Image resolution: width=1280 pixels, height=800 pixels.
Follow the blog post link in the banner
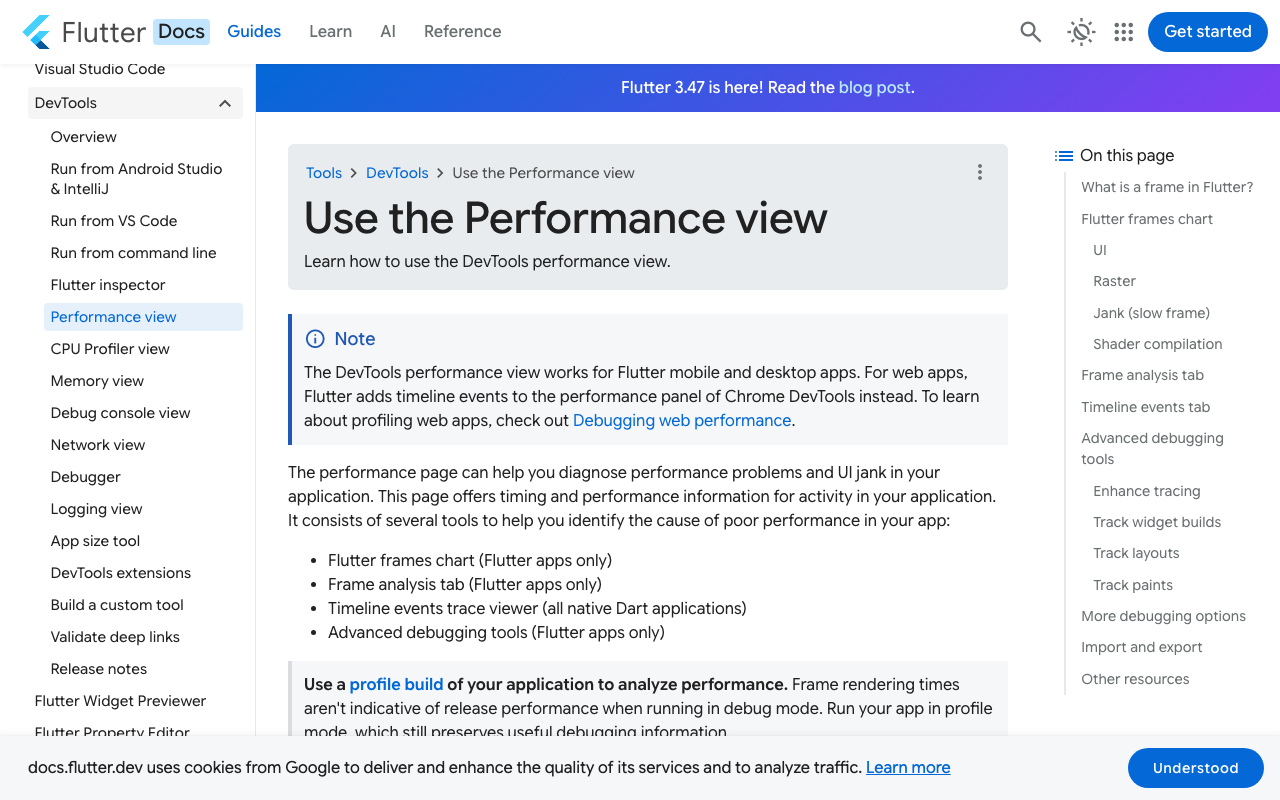[875, 88]
